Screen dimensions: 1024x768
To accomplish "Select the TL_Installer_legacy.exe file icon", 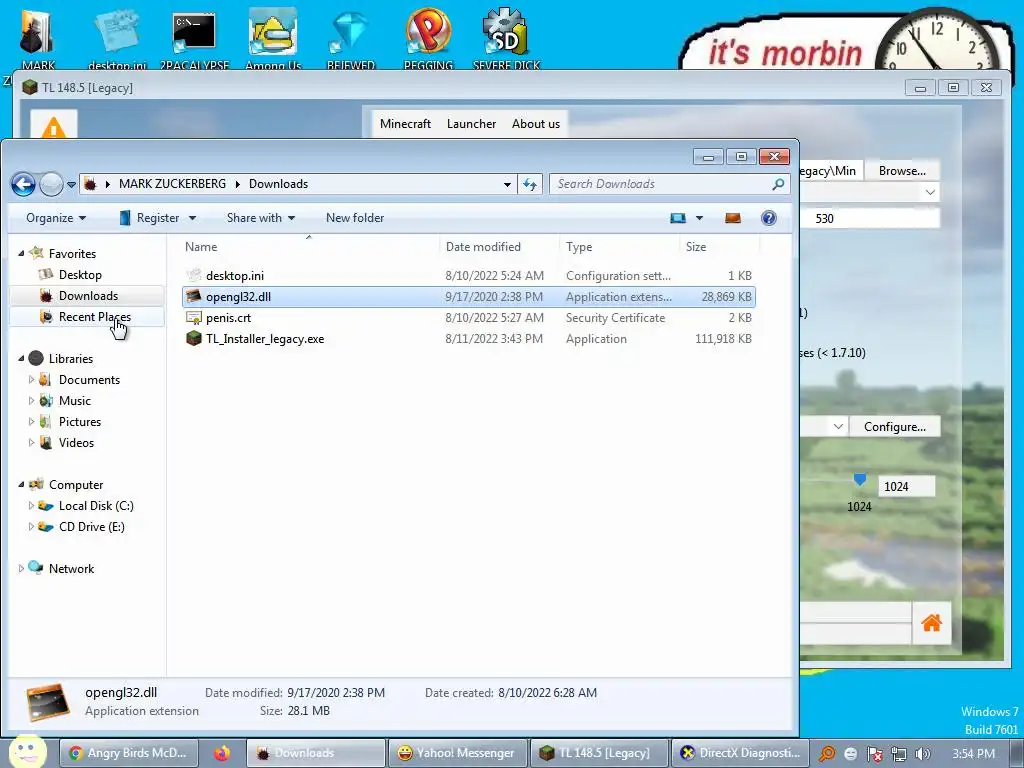I will point(193,338).
